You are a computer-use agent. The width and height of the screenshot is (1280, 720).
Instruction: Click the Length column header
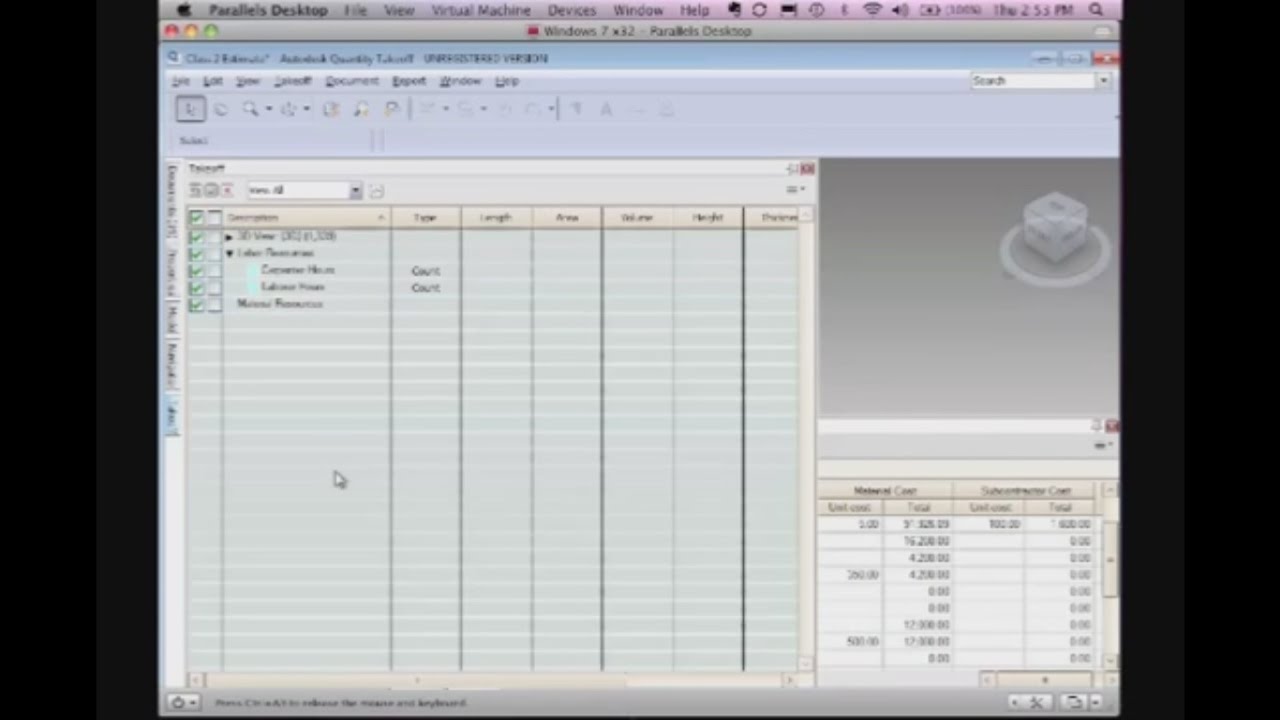[496, 217]
